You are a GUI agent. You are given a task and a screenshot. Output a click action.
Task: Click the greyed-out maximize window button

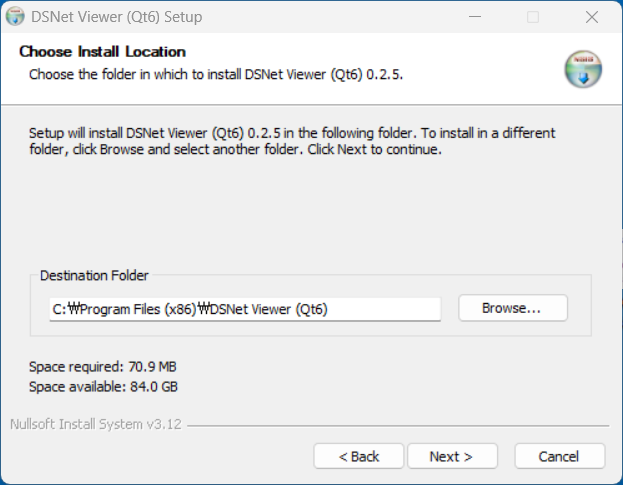point(533,17)
